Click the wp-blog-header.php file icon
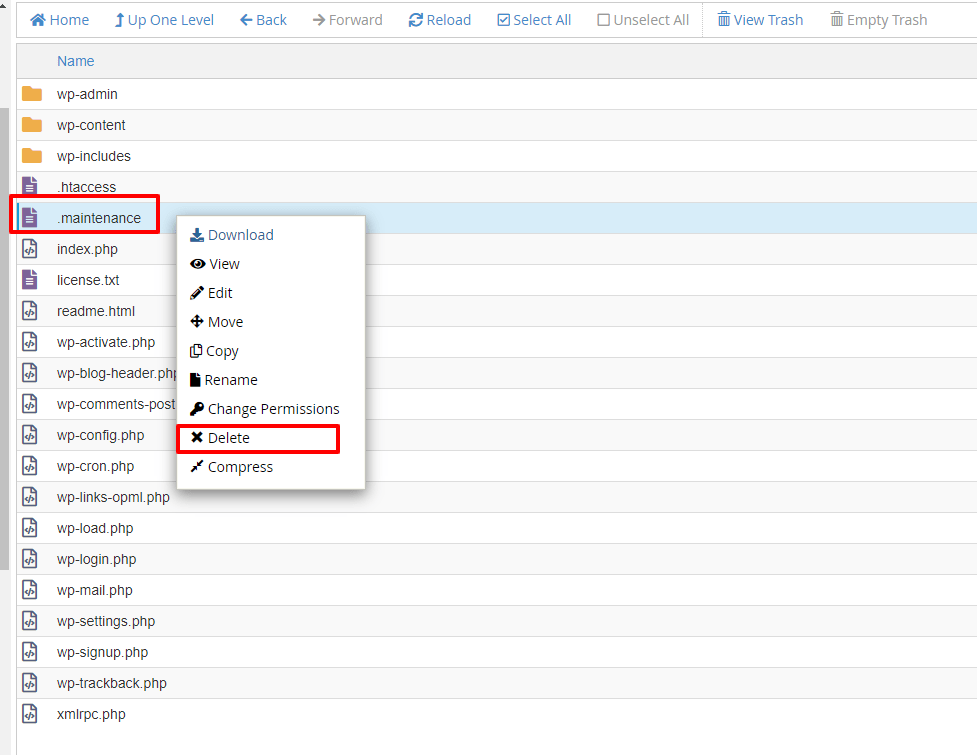 30,373
